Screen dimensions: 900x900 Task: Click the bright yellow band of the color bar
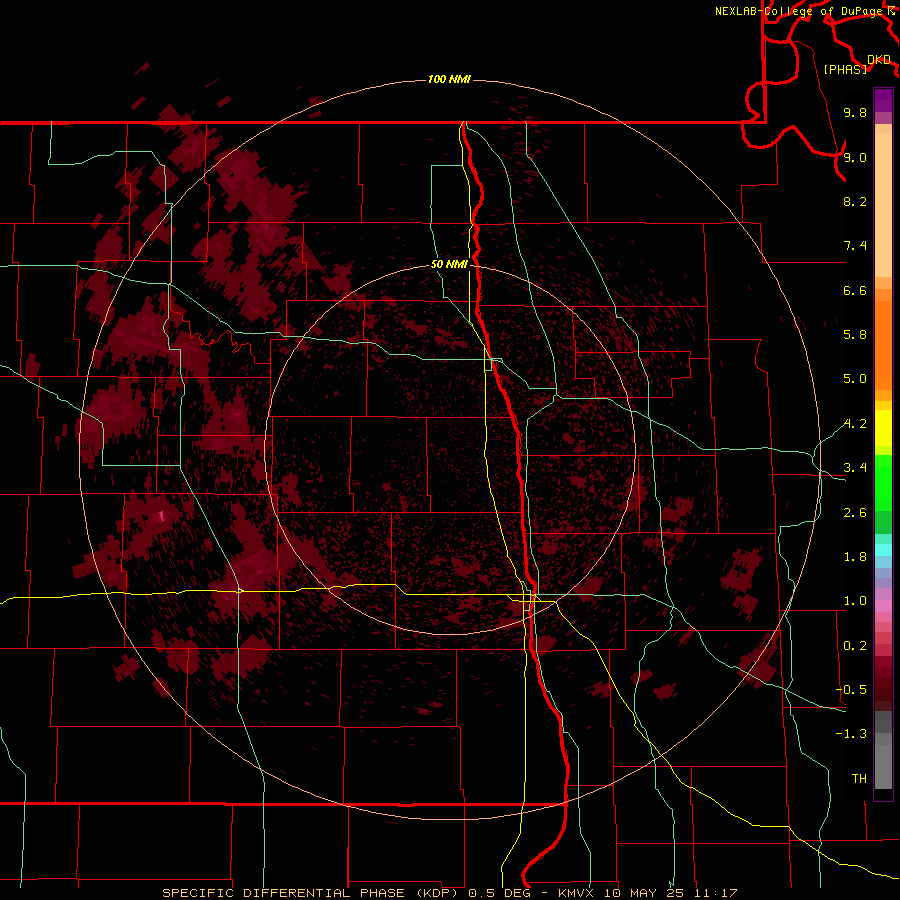(x=883, y=428)
